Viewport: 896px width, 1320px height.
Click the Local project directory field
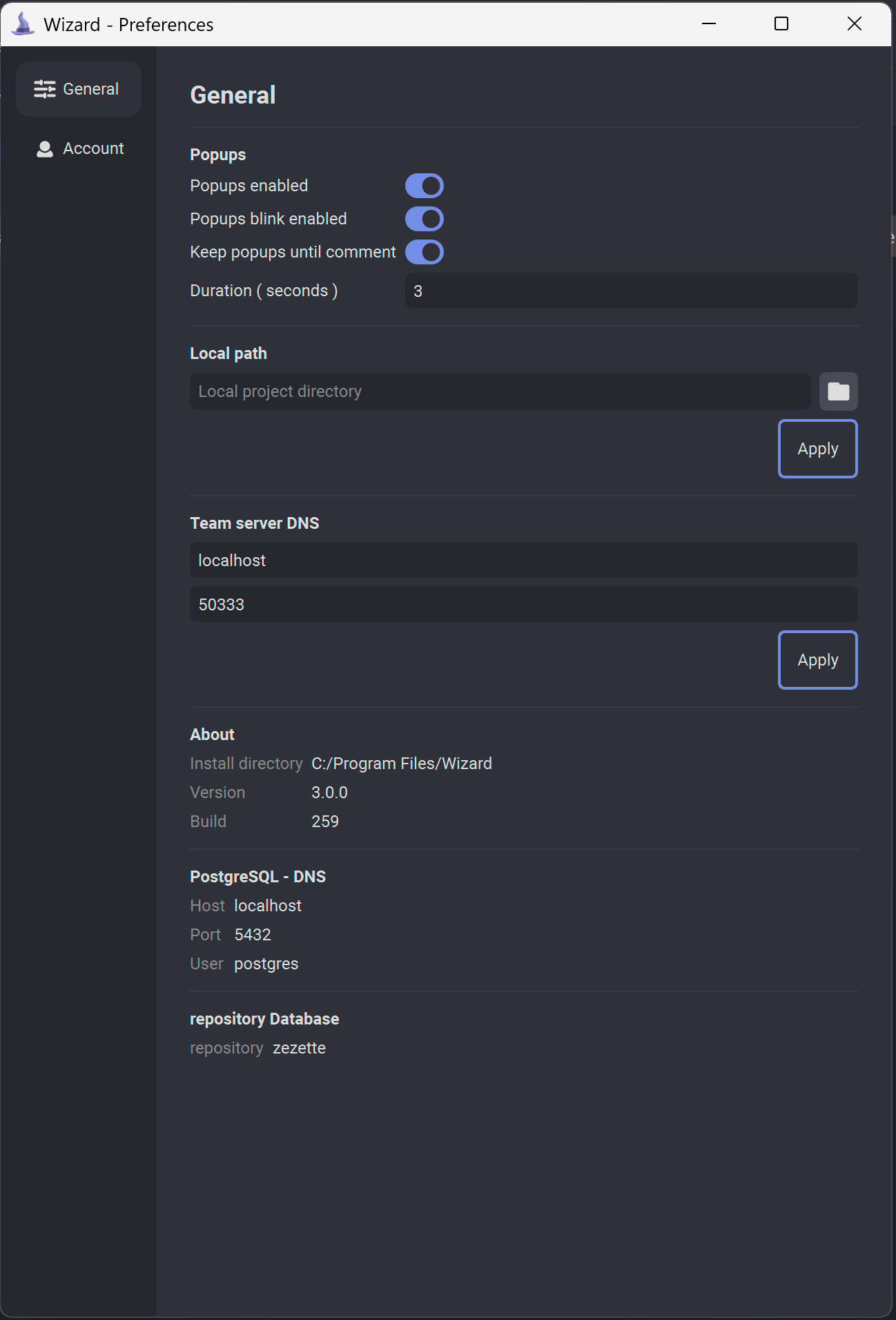(x=500, y=391)
